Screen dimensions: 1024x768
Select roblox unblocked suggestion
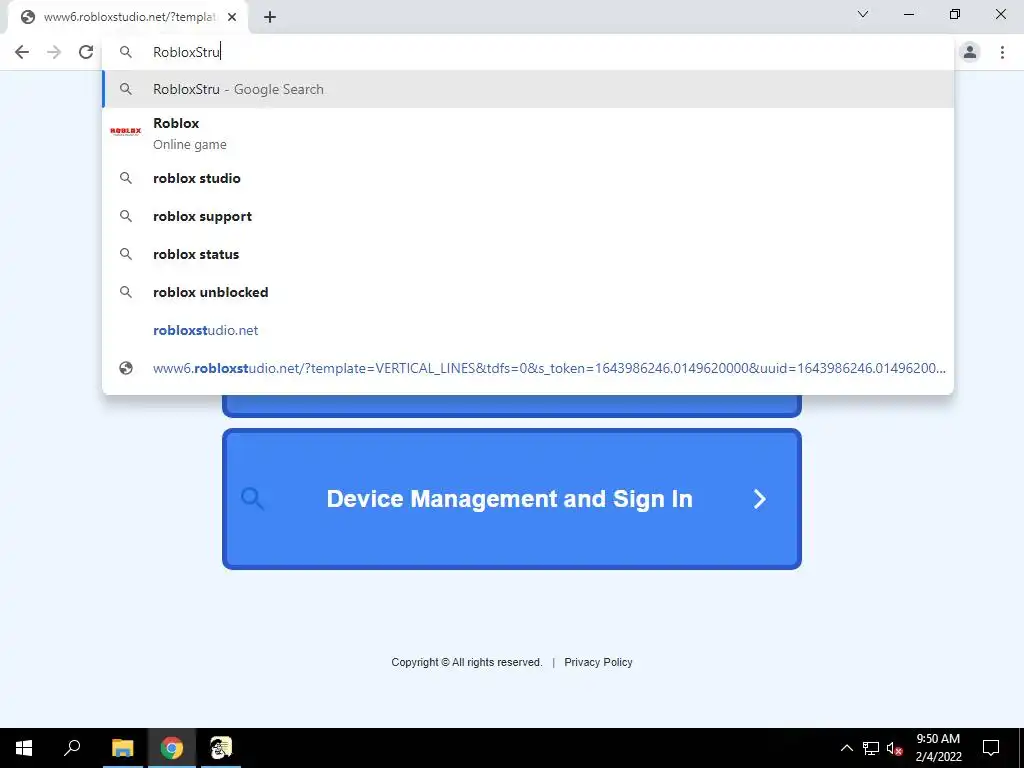pos(528,292)
